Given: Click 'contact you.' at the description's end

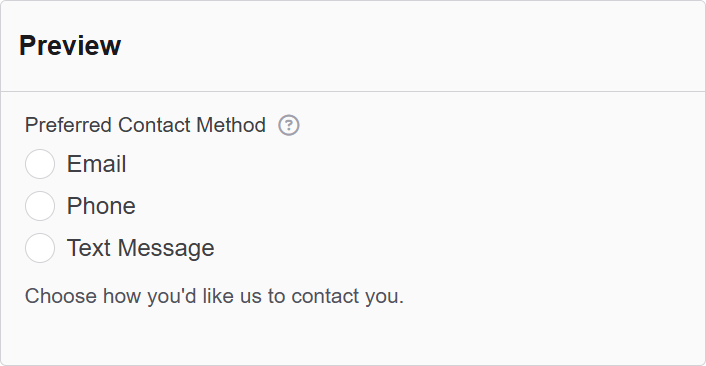Looking at the screenshot, I should tap(348, 296).
